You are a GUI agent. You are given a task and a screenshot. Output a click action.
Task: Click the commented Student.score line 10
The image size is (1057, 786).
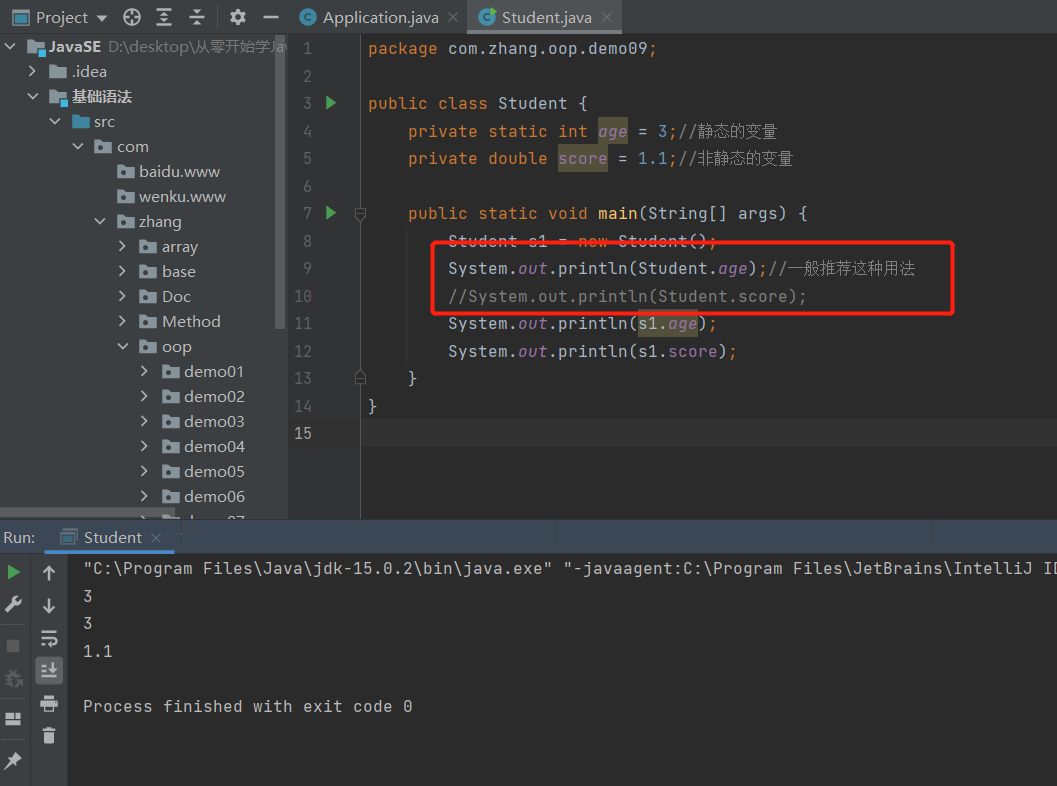(627, 297)
